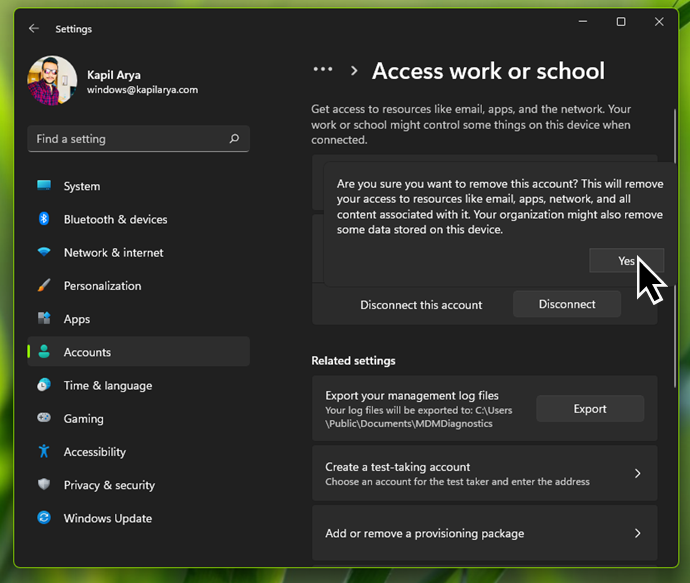Viewport: 690px width, 583px height.
Task: Click the Accessibility figure icon
Action: click(44, 452)
